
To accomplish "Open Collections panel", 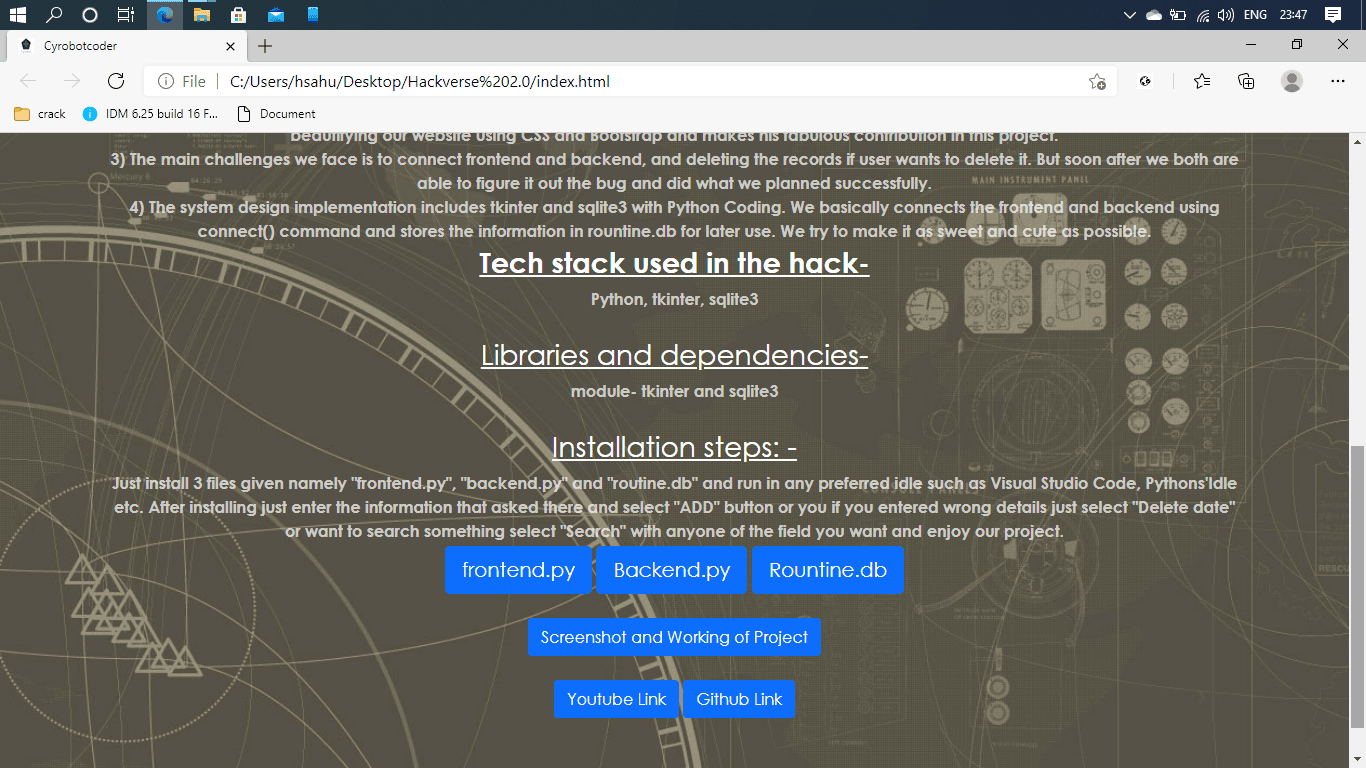I will point(1246,82).
